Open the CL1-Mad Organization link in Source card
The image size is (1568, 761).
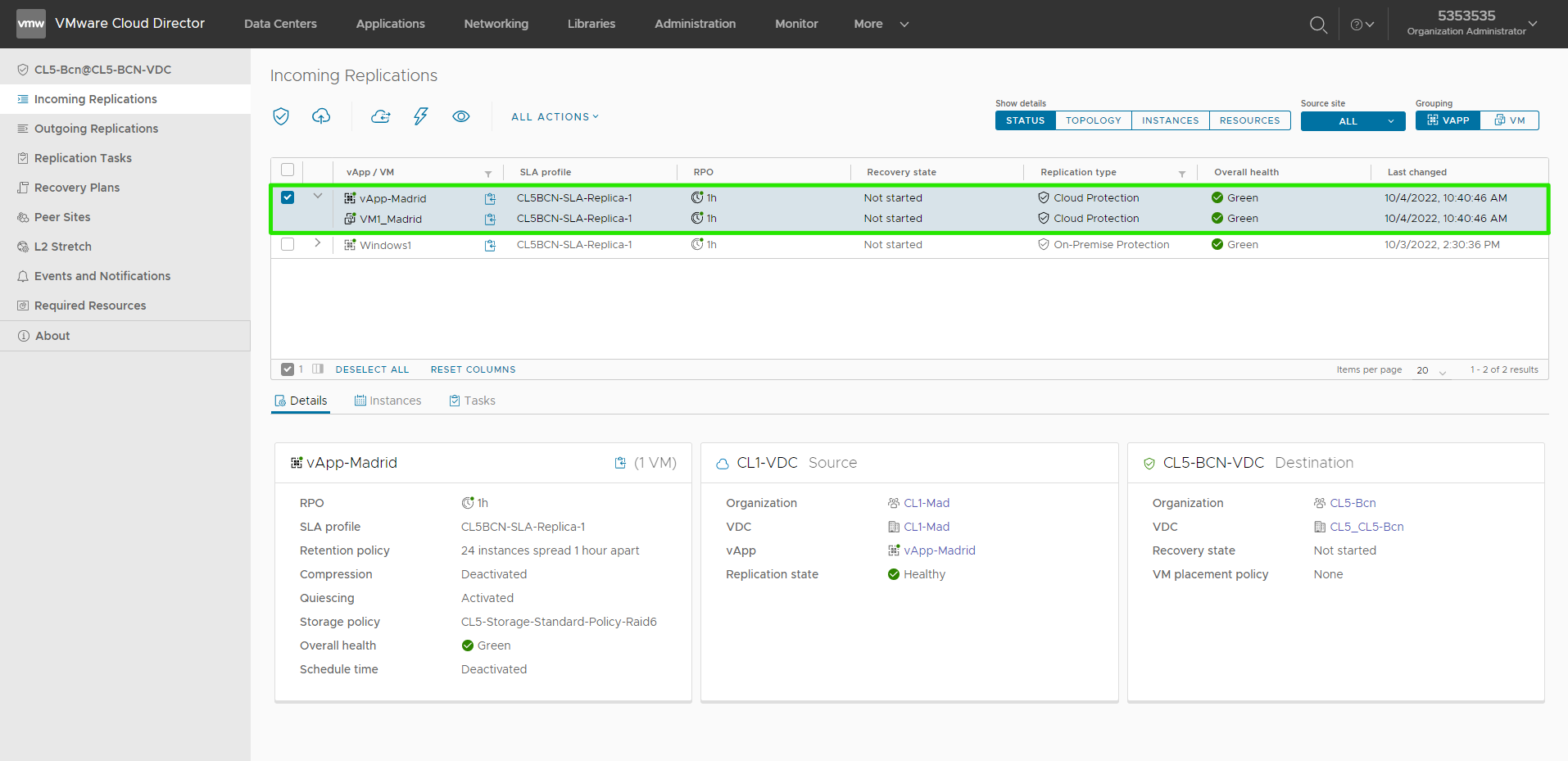(x=927, y=503)
